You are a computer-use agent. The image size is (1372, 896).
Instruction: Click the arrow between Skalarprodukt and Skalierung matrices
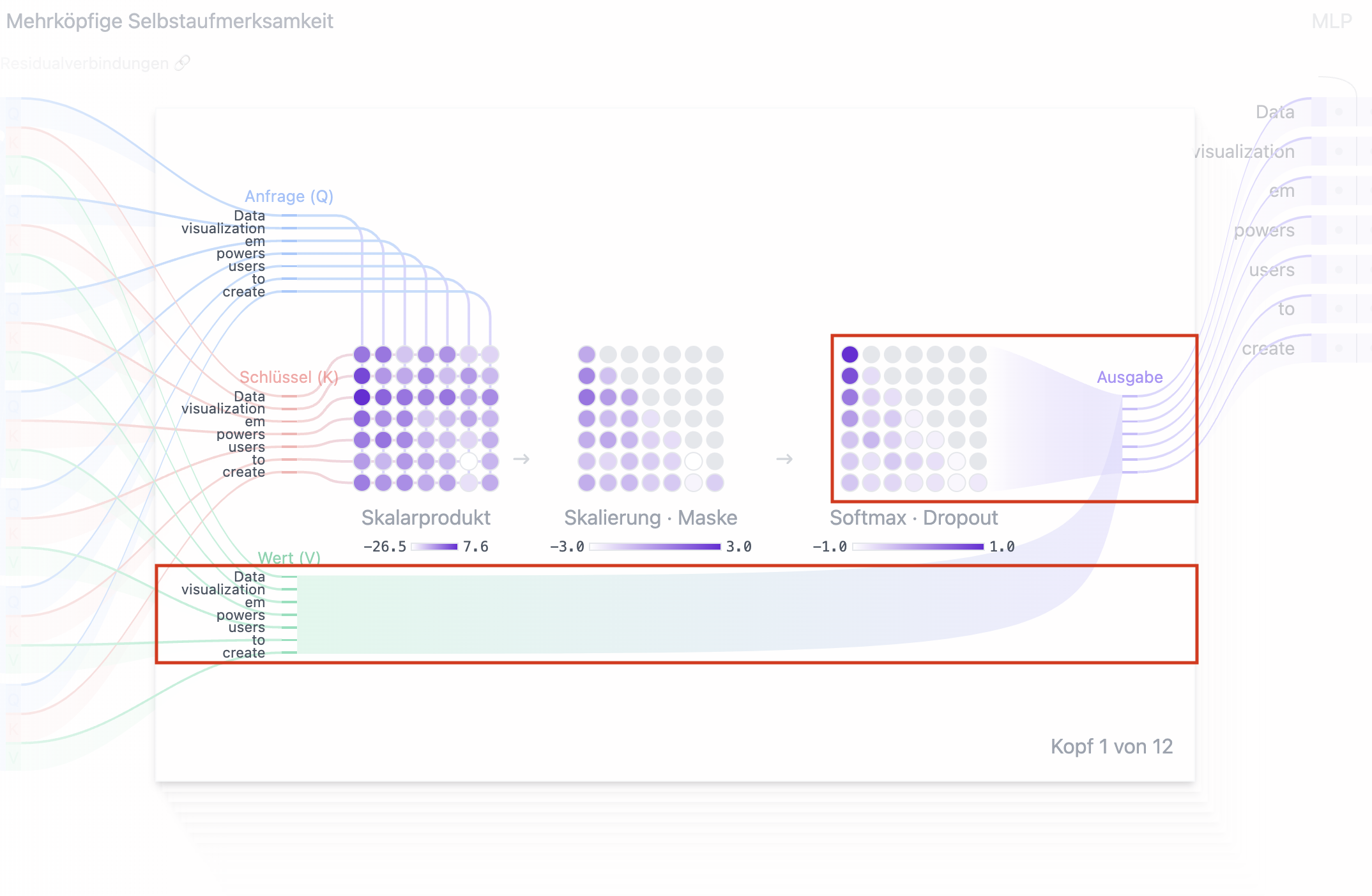click(x=521, y=459)
